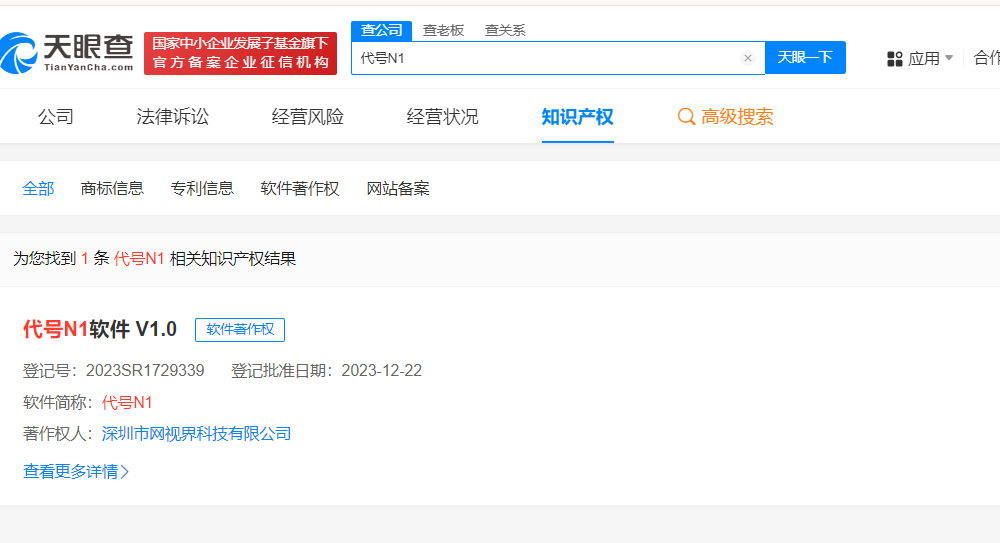Filter by 网站备案
The width and height of the screenshot is (1000, 543).
point(398,188)
